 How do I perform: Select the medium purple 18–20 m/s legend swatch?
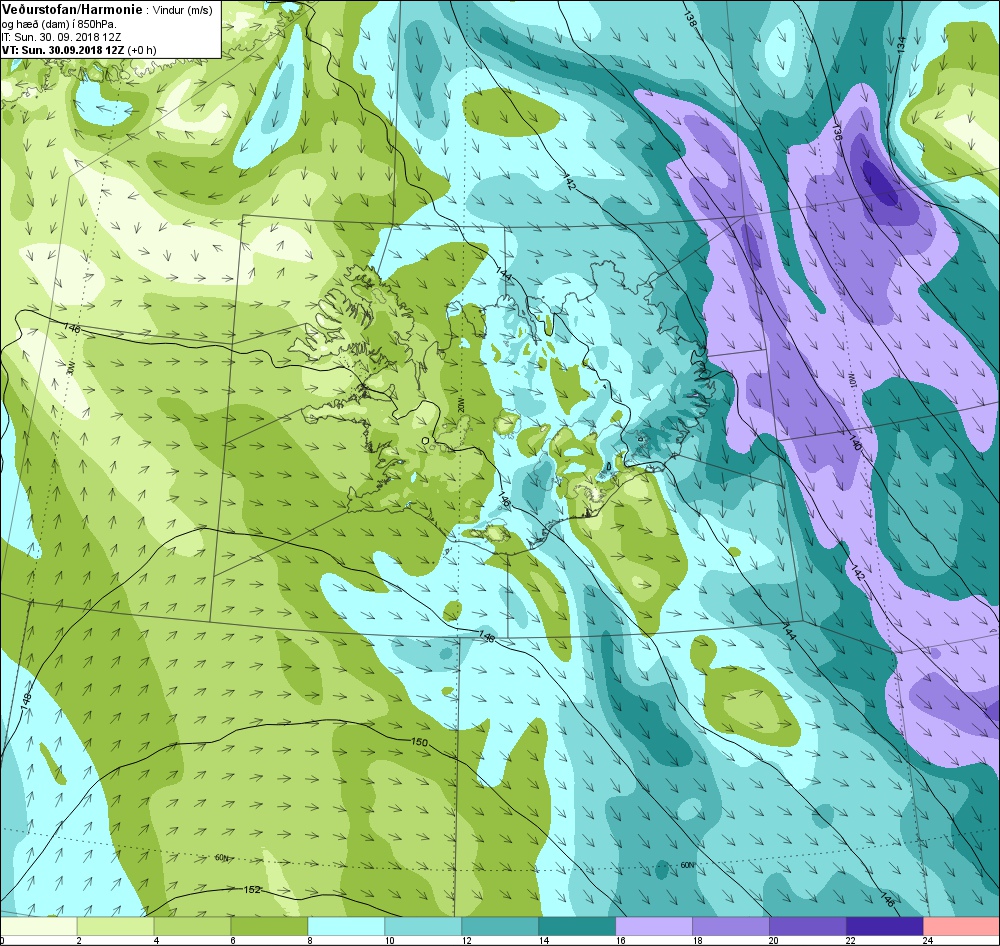pos(731,926)
